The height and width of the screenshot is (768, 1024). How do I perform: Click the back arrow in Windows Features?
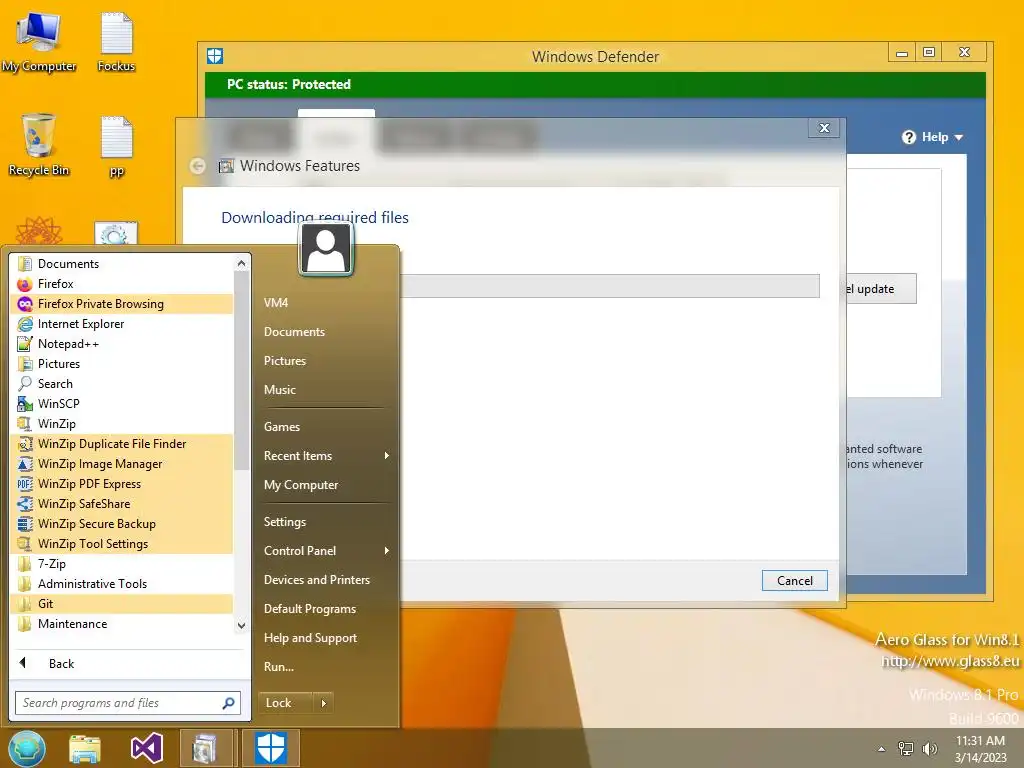(198, 166)
